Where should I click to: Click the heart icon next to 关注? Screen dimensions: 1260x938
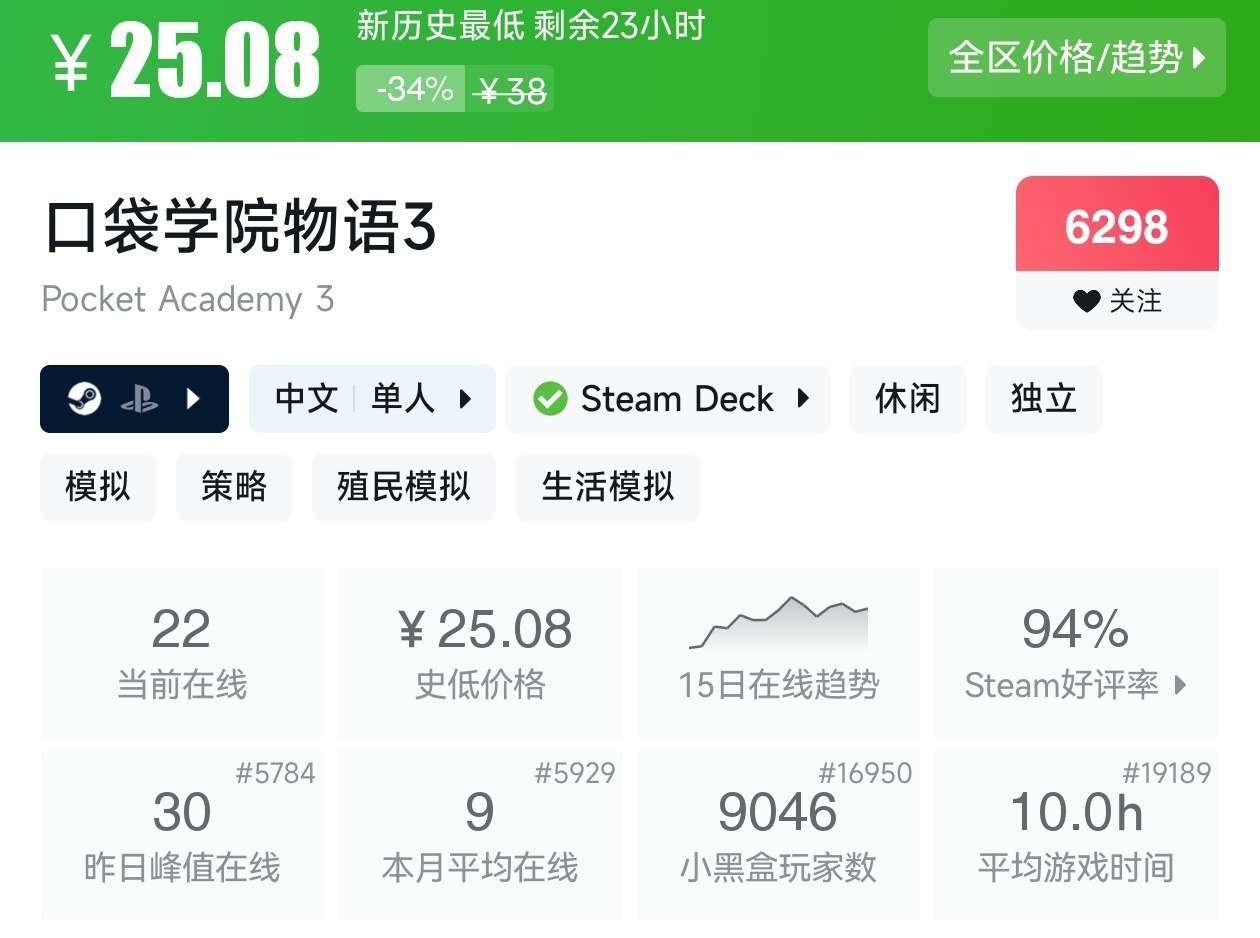coord(1086,300)
